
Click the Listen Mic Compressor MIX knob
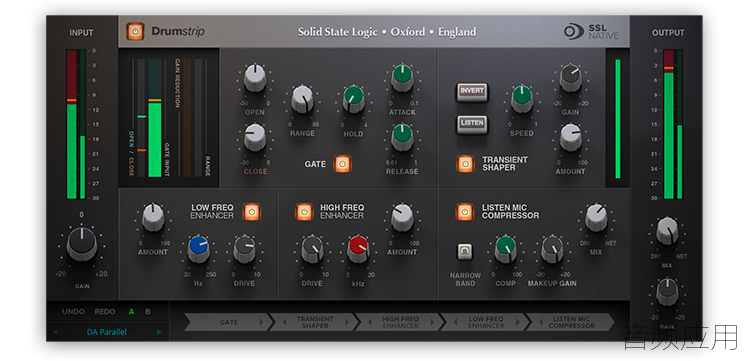point(596,217)
